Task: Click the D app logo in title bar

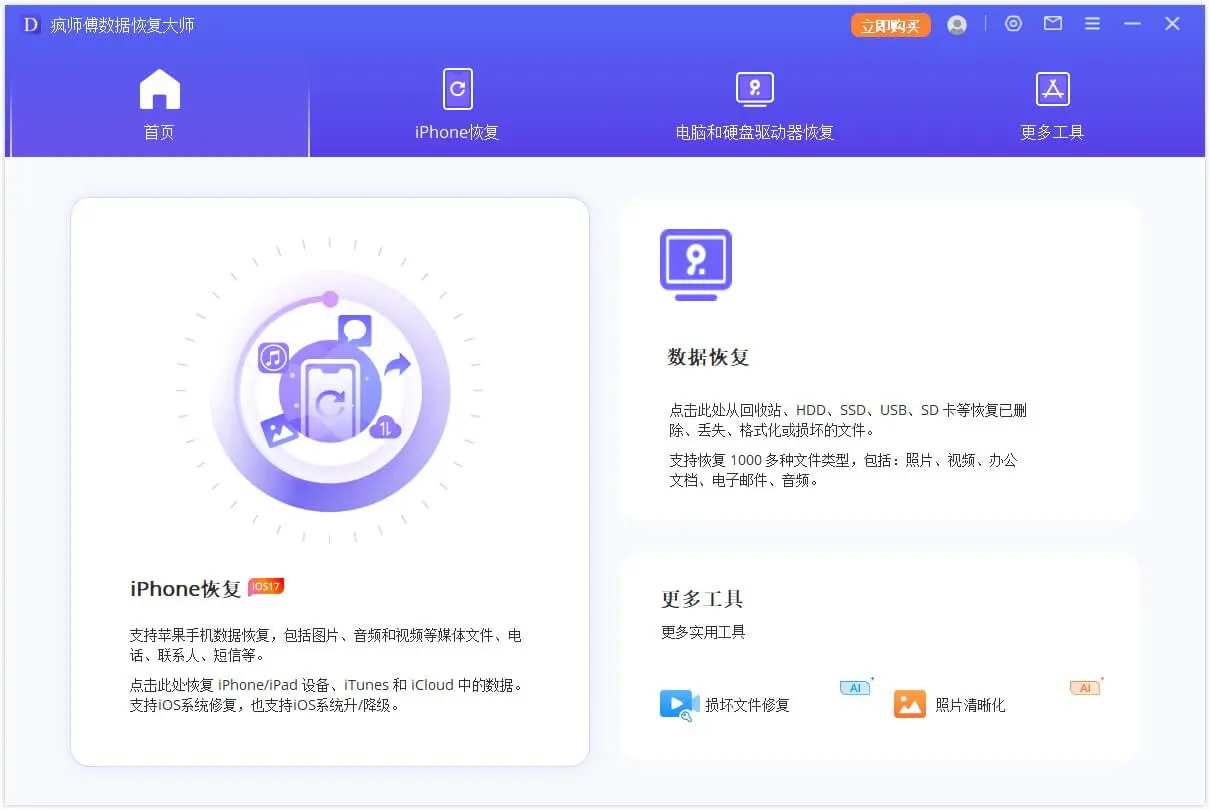Action: (31, 25)
